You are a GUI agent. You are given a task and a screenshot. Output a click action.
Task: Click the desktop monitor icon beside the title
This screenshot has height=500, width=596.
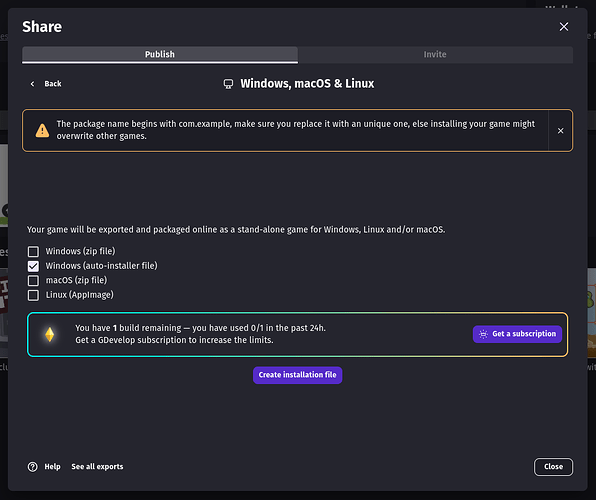228,84
